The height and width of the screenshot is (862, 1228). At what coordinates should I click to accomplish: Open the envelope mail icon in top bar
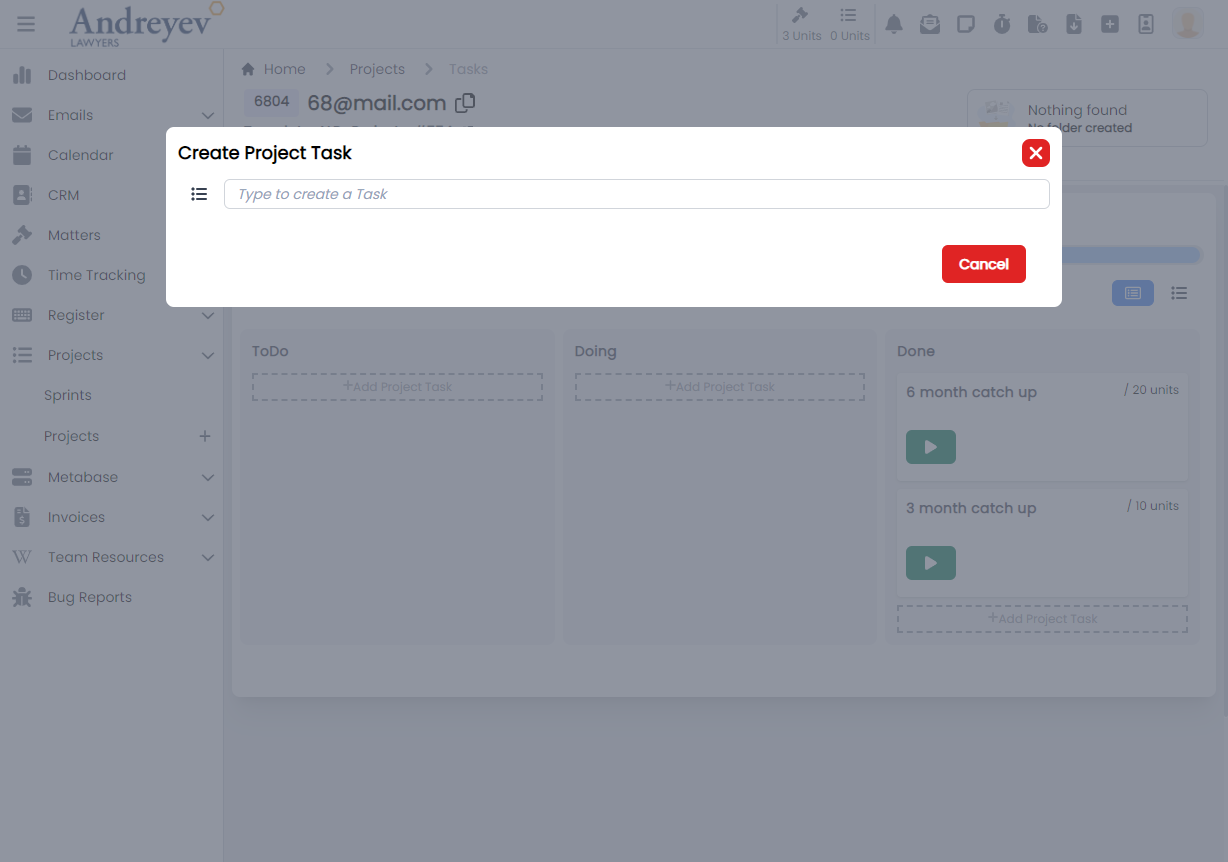coord(930,24)
